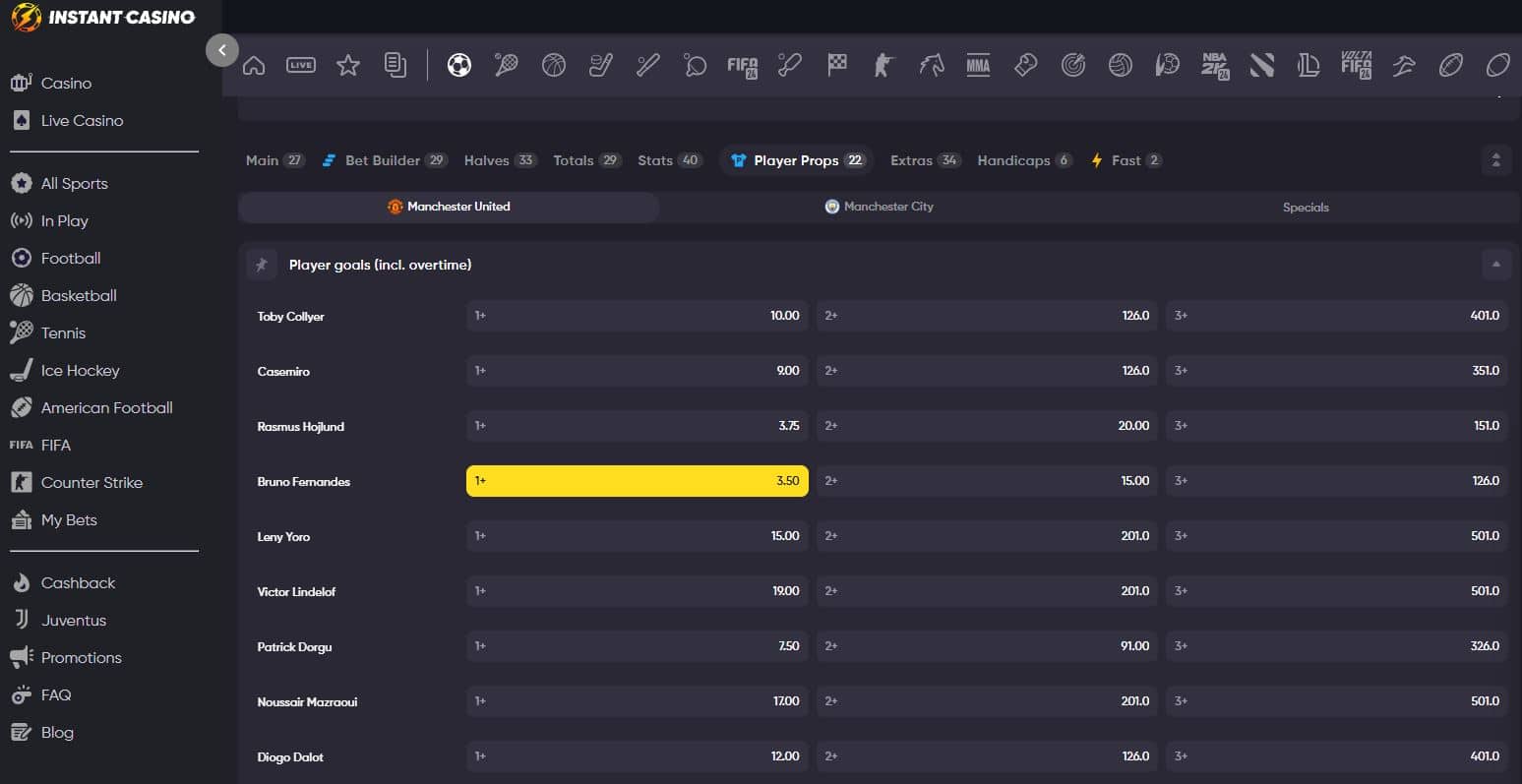Select the darts target icon

click(1073, 66)
